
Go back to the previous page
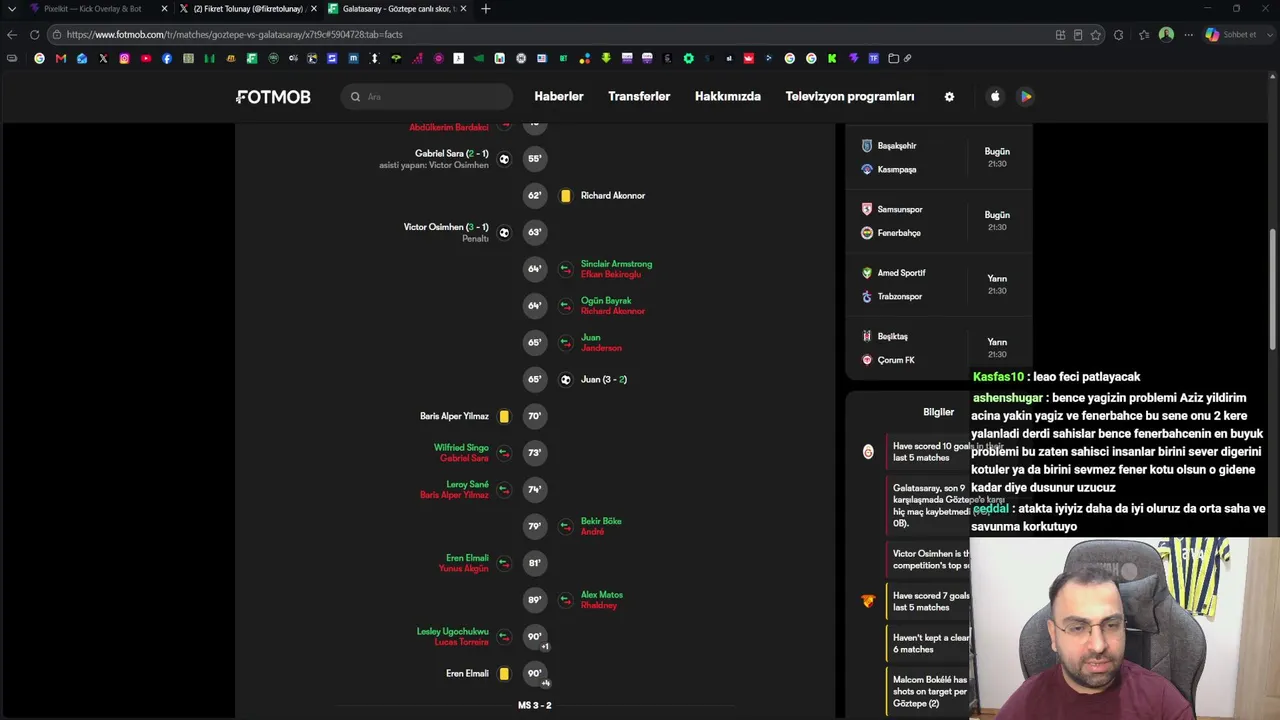coord(12,35)
